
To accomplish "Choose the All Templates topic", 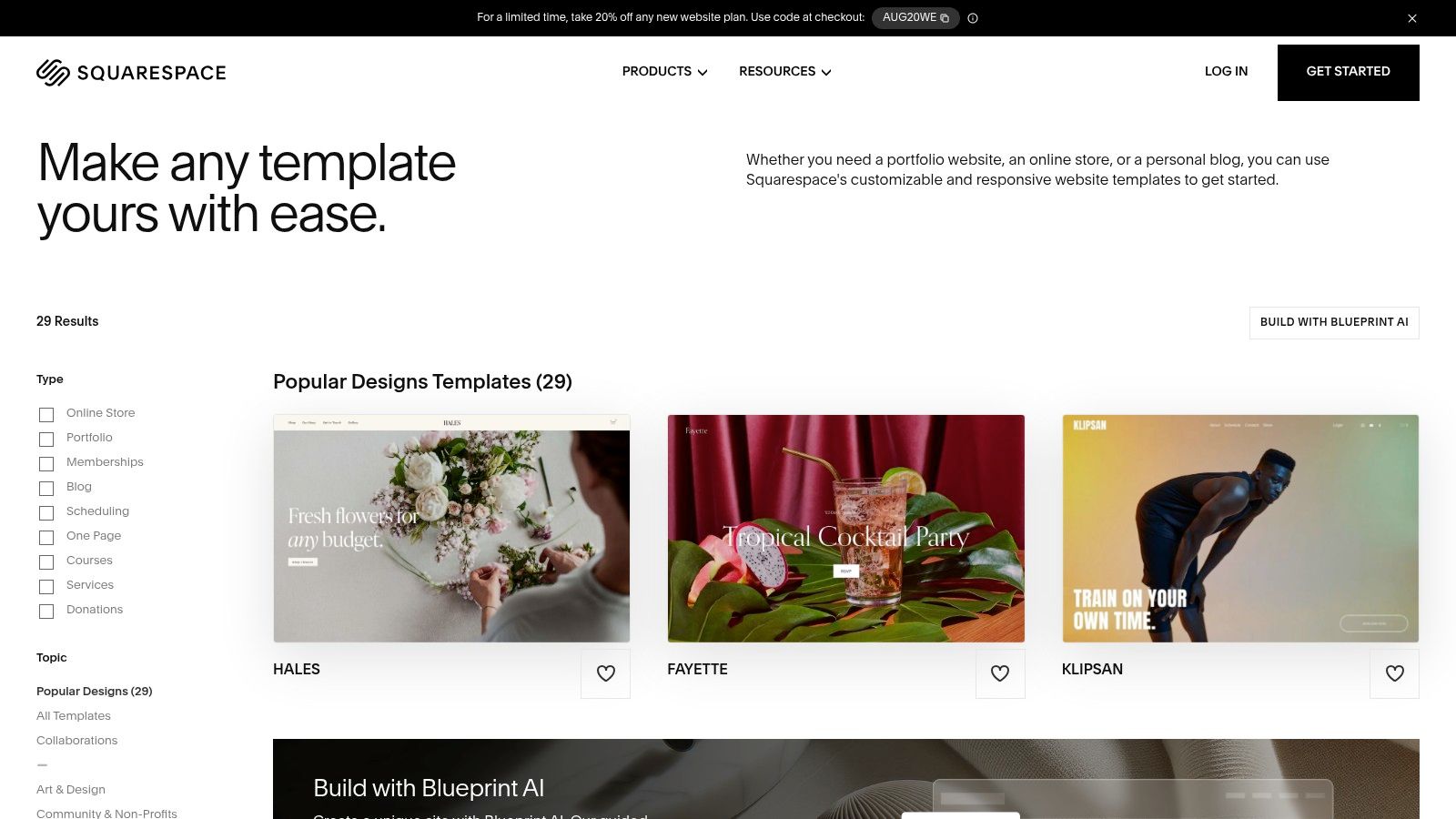I will (x=74, y=716).
